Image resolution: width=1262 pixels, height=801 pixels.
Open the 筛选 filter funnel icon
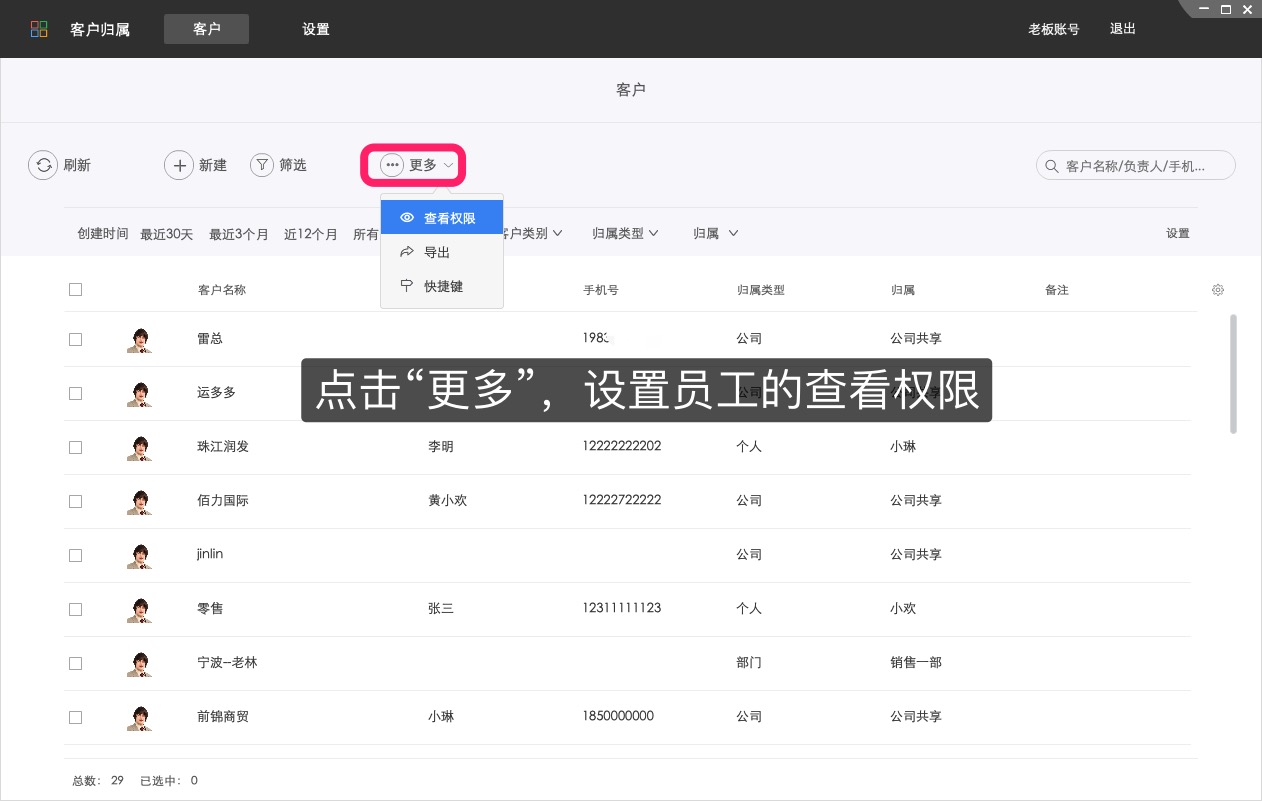pos(261,165)
